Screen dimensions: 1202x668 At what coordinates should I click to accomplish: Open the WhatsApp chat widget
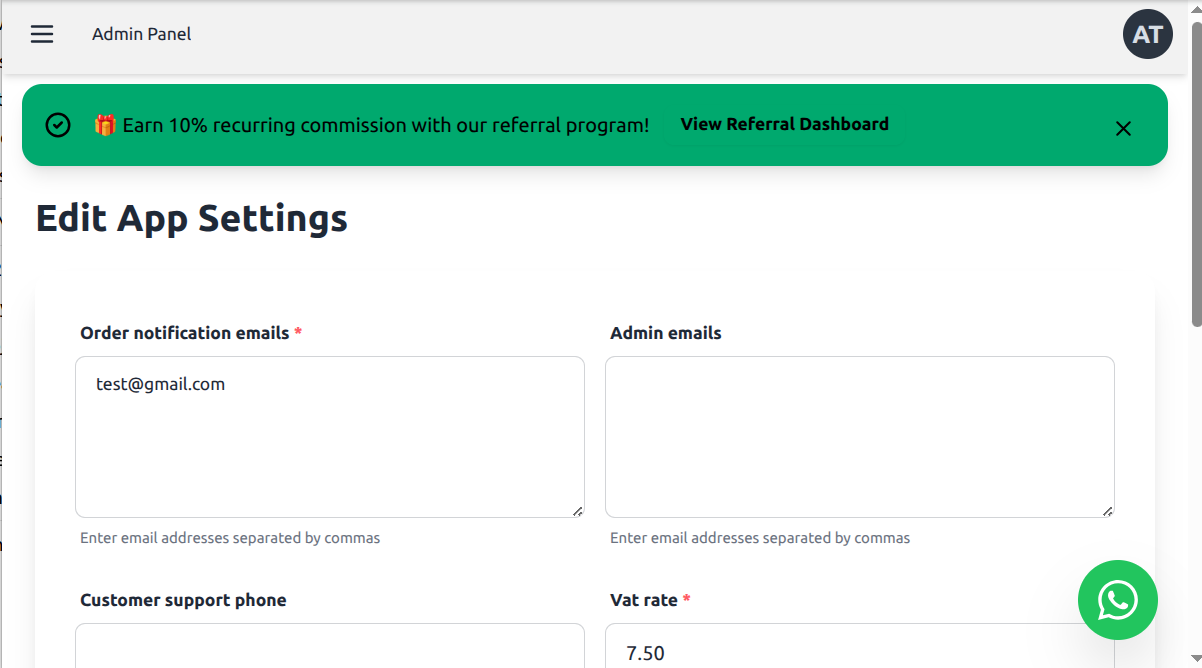(x=1117, y=600)
